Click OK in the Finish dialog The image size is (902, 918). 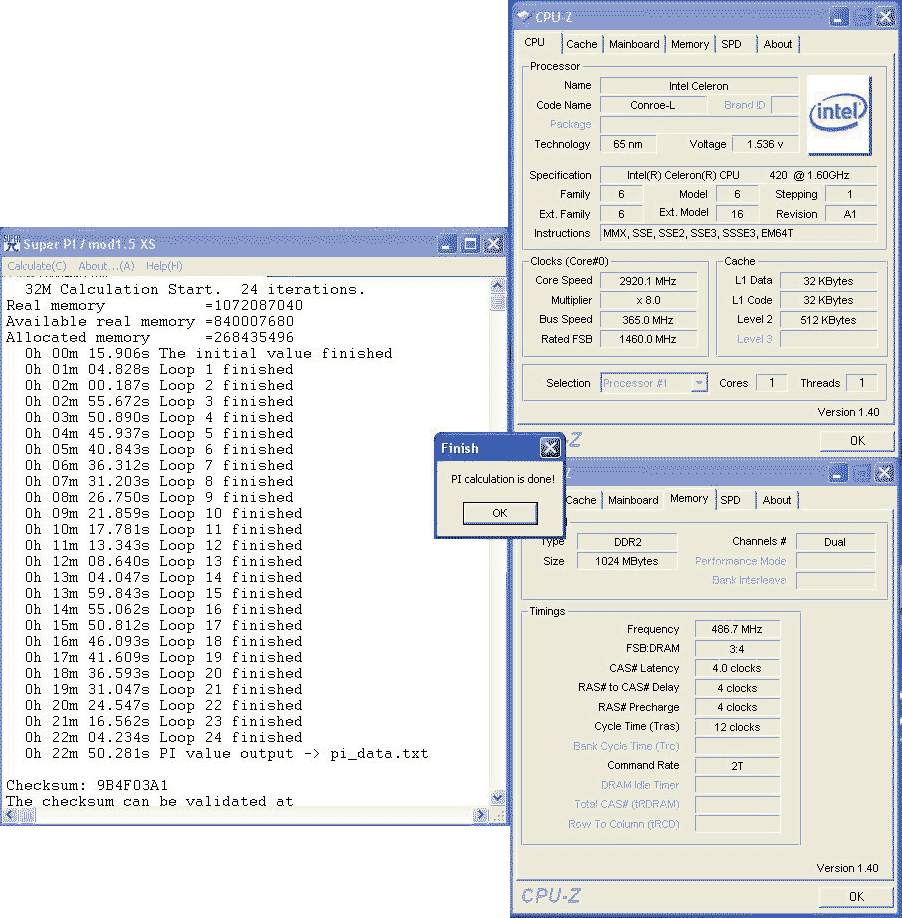tap(500, 513)
